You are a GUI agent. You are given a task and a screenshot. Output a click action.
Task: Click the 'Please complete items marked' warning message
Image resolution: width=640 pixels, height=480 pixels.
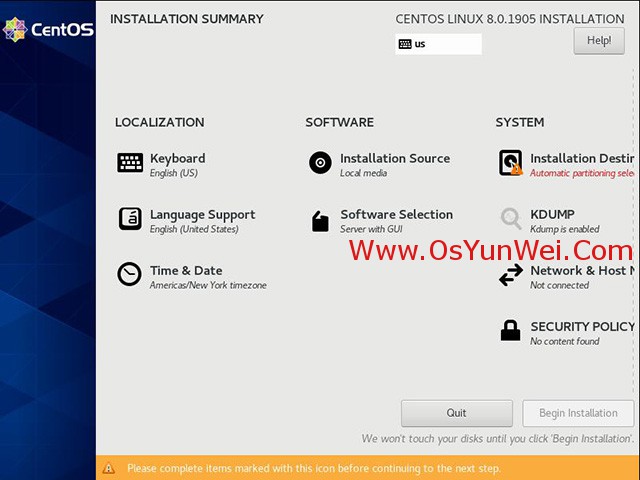click(313, 468)
